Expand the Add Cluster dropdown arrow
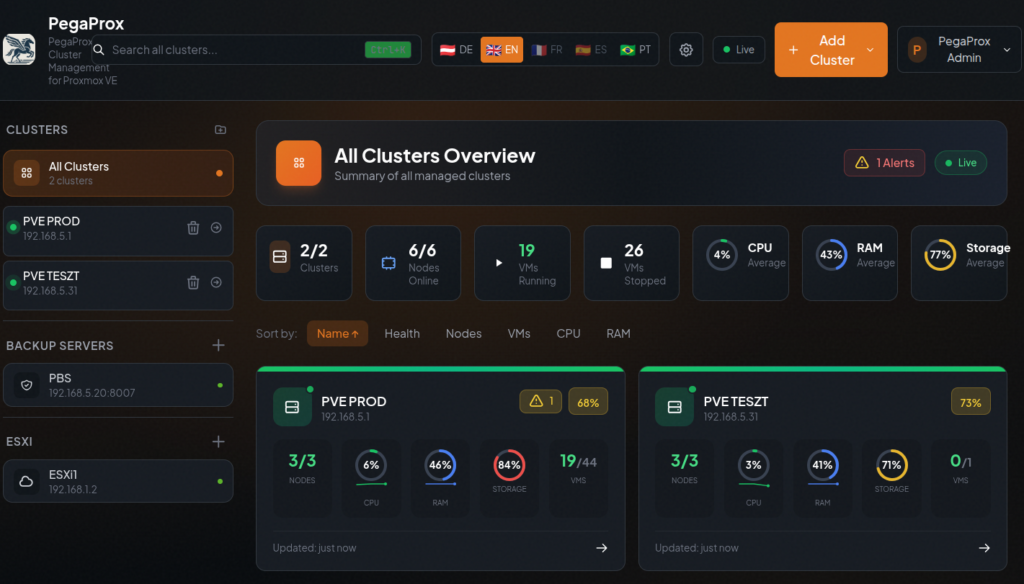This screenshot has width=1024, height=584. click(870, 50)
